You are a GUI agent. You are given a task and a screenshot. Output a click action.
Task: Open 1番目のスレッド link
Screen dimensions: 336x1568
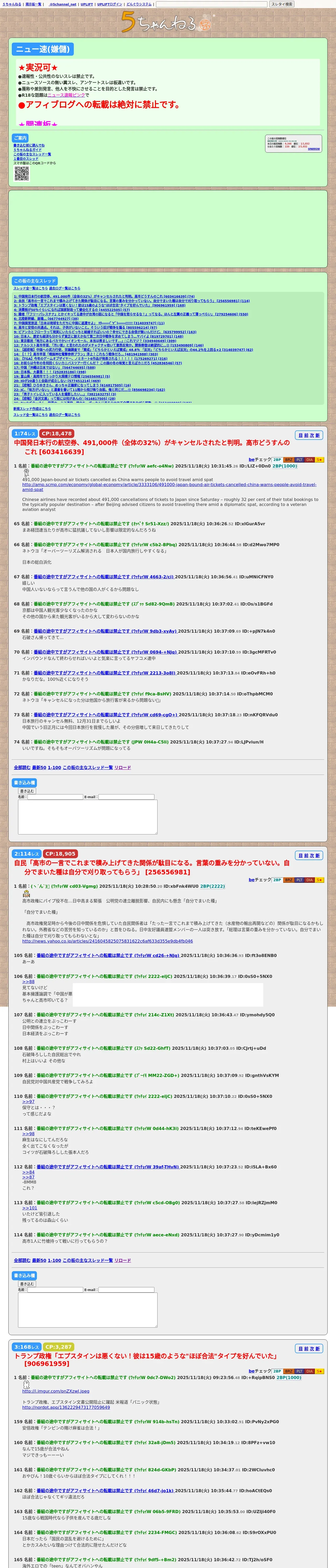(26, 159)
